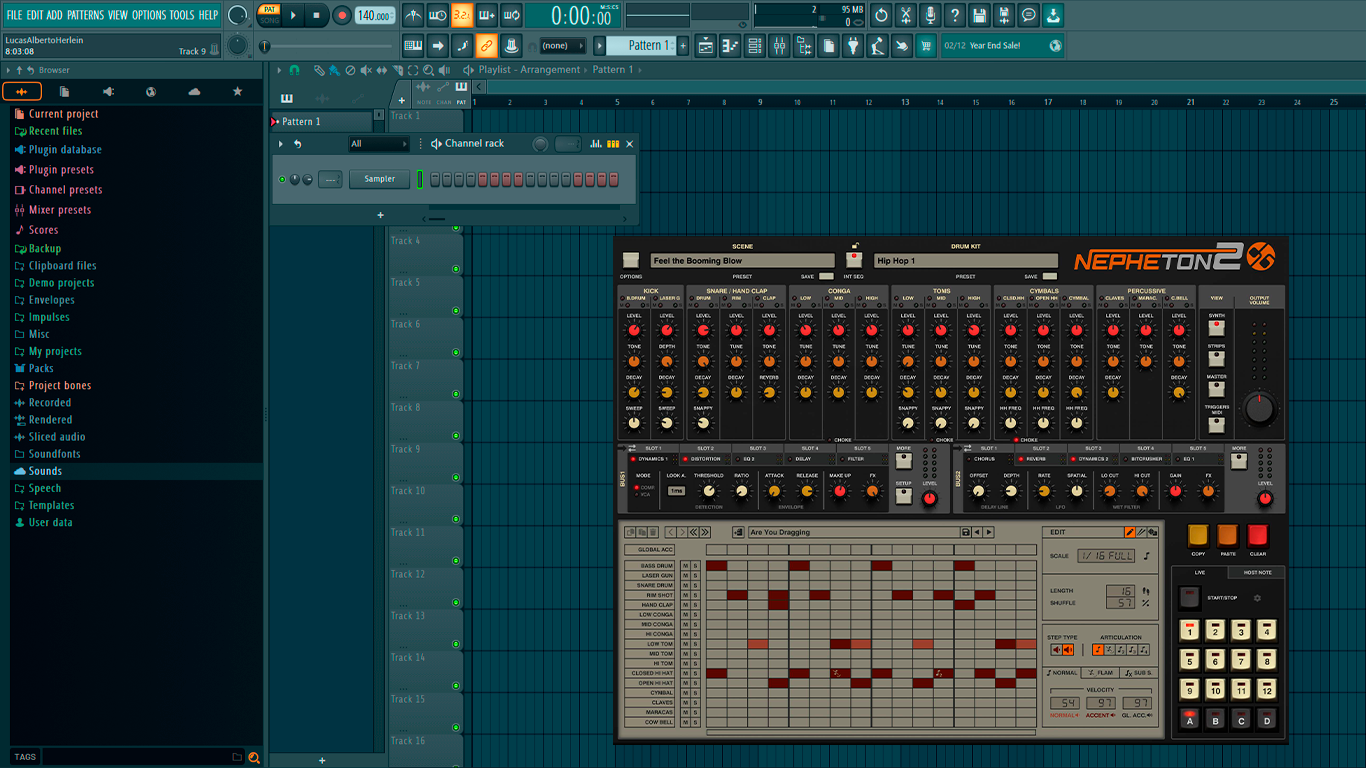Expand the Plugin database browser item

point(65,150)
